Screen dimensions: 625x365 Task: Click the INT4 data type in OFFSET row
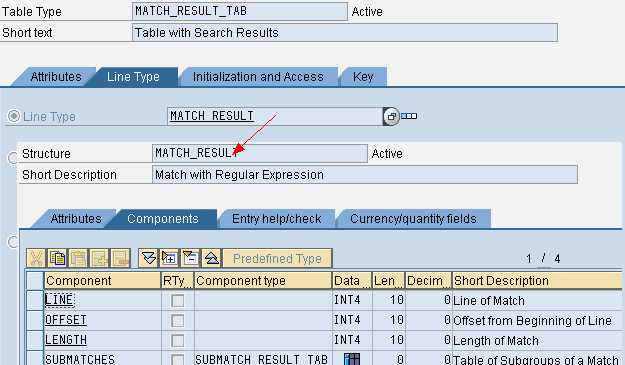click(x=347, y=320)
